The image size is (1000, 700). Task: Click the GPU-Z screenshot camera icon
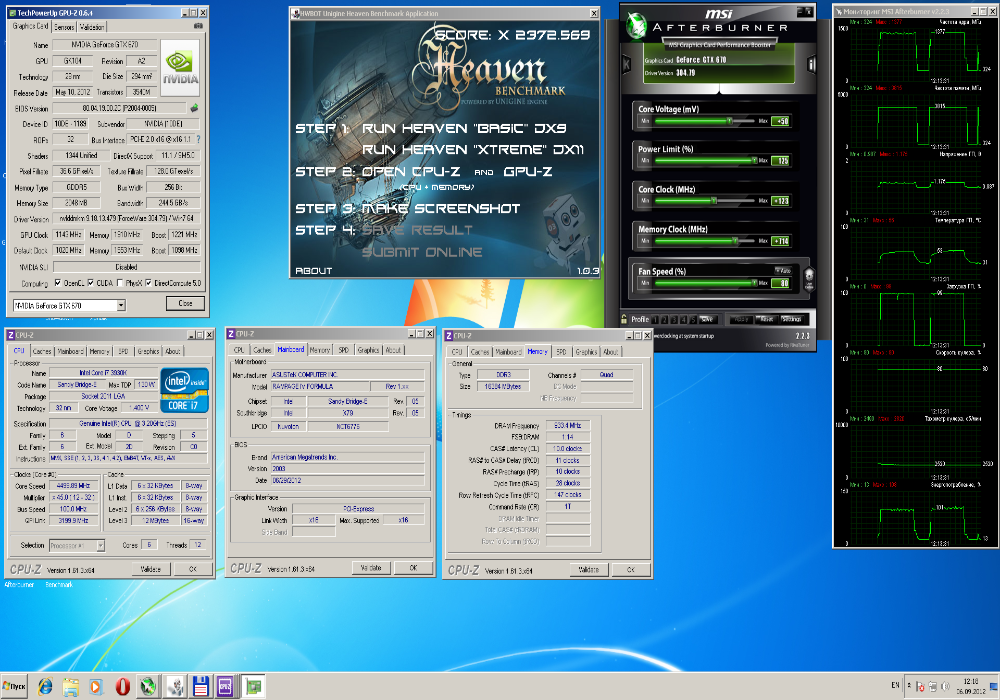click(x=198, y=26)
